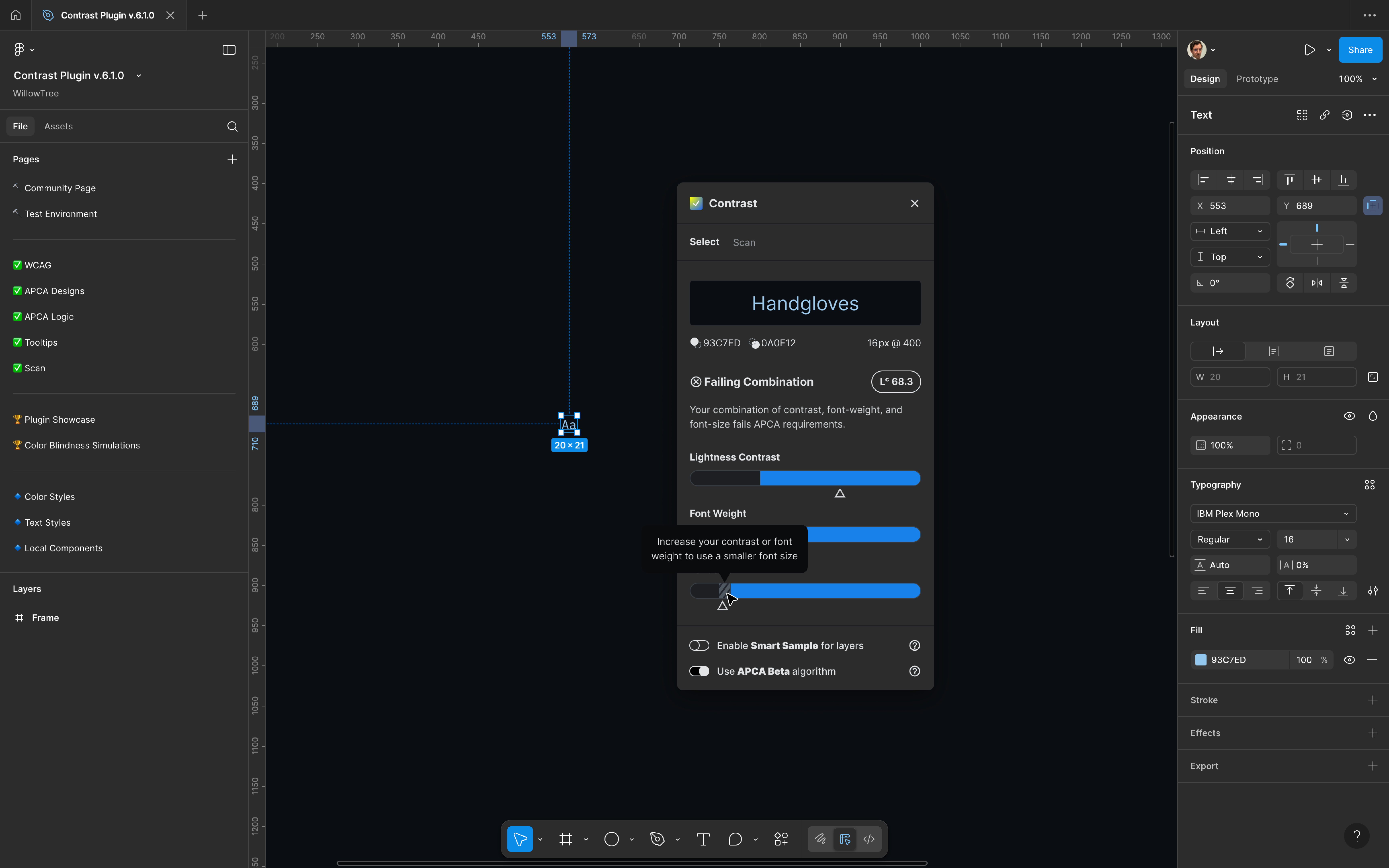The height and width of the screenshot is (868, 1389).
Task: Set text align center toggle
Action: [x=1230, y=591]
